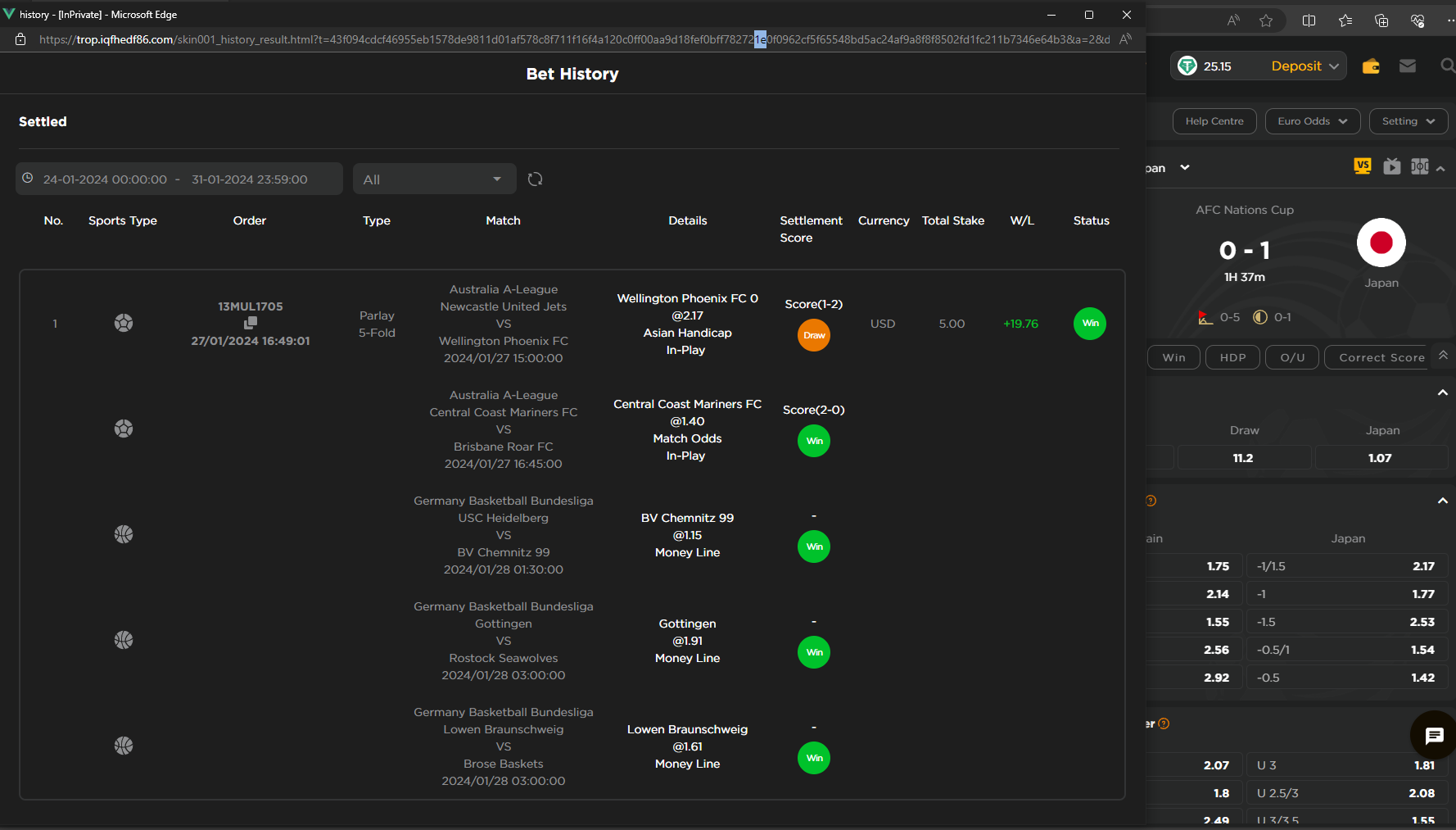Click the Win badge under Score(2-0)
This screenshot has height=830, width=1456.
click(814, 441)
